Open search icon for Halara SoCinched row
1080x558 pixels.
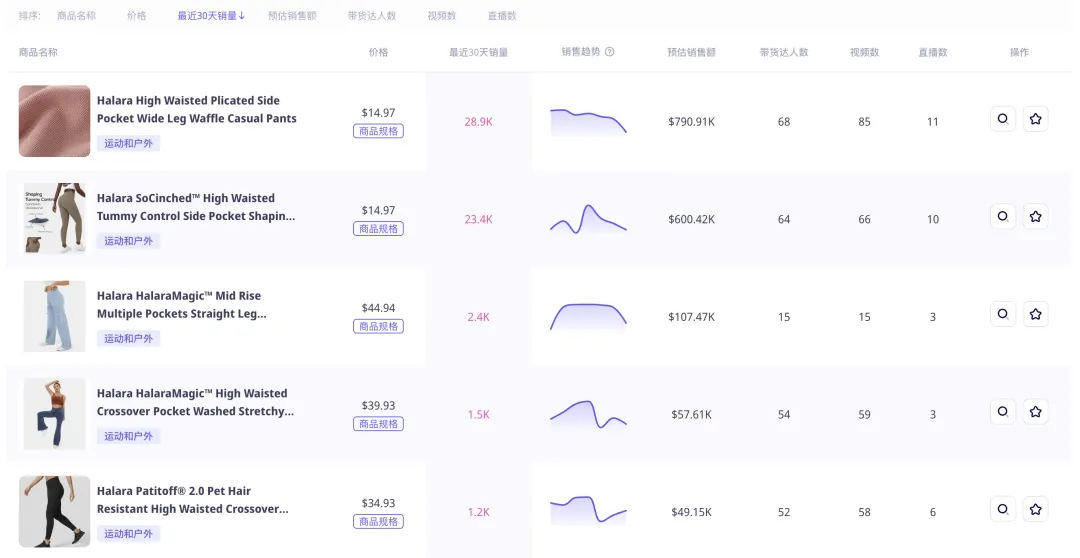pos(1003,217)
